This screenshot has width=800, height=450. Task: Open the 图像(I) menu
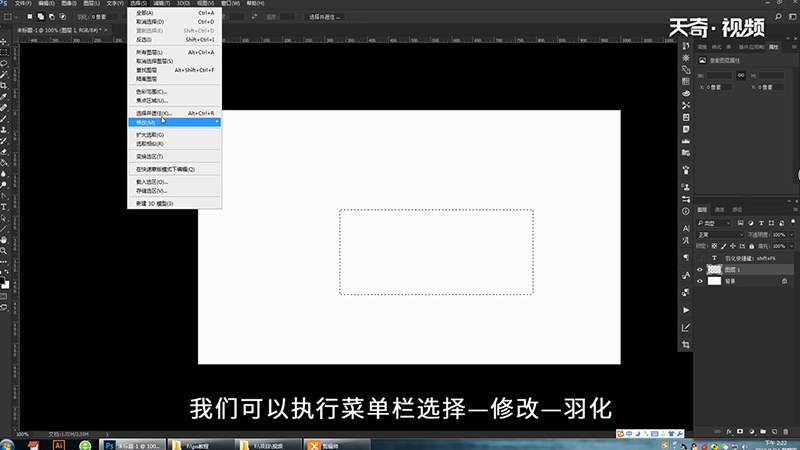(68, 3)
